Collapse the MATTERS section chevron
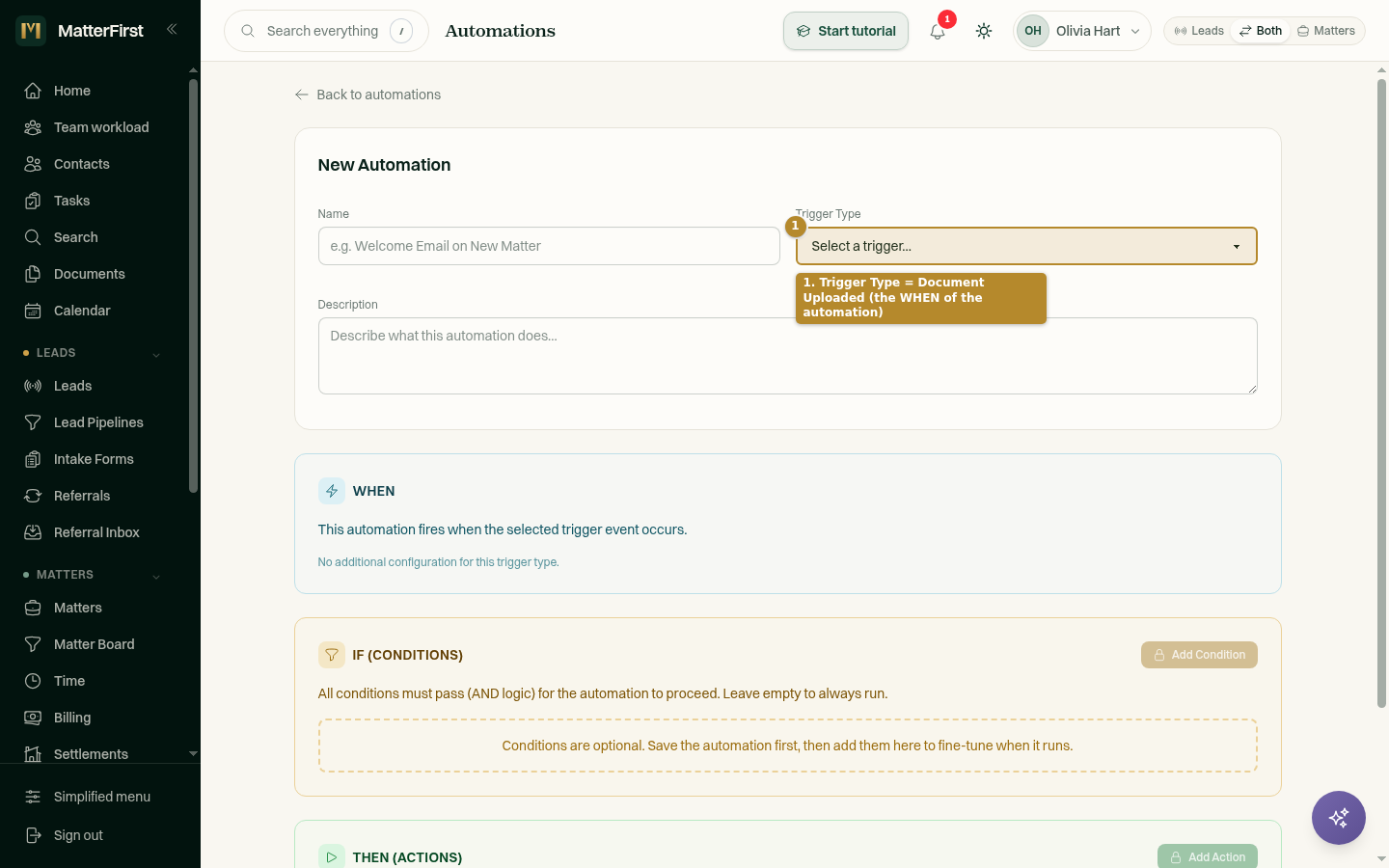Screen dimensions: 1389x868 [x=156, y=576]
